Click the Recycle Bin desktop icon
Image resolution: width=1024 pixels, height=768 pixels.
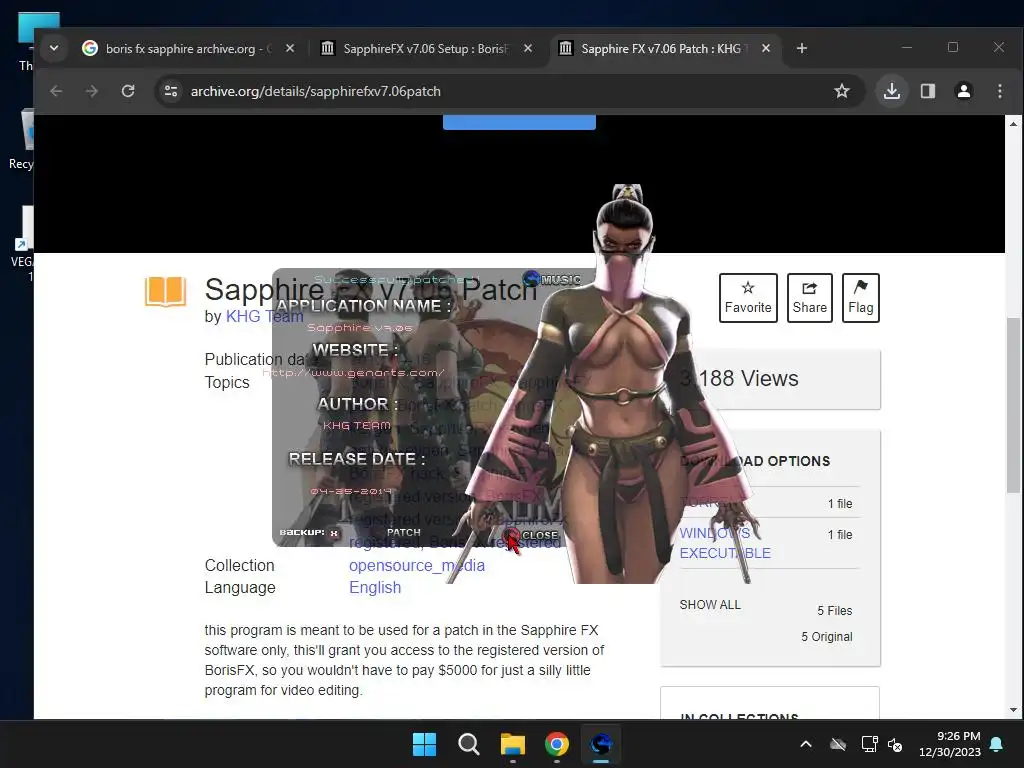pos(22,140)
